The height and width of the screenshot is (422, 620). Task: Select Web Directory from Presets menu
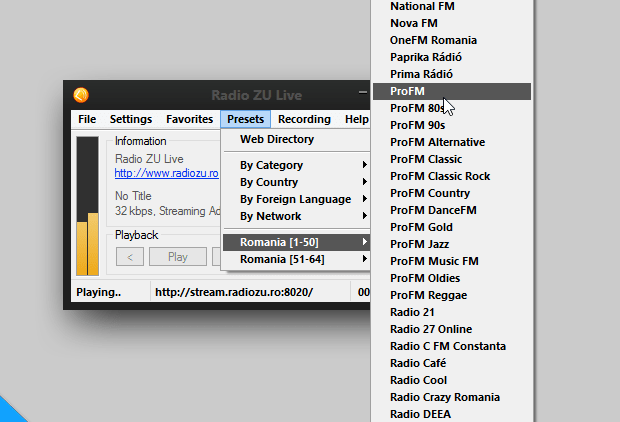[x=277, y=139]
